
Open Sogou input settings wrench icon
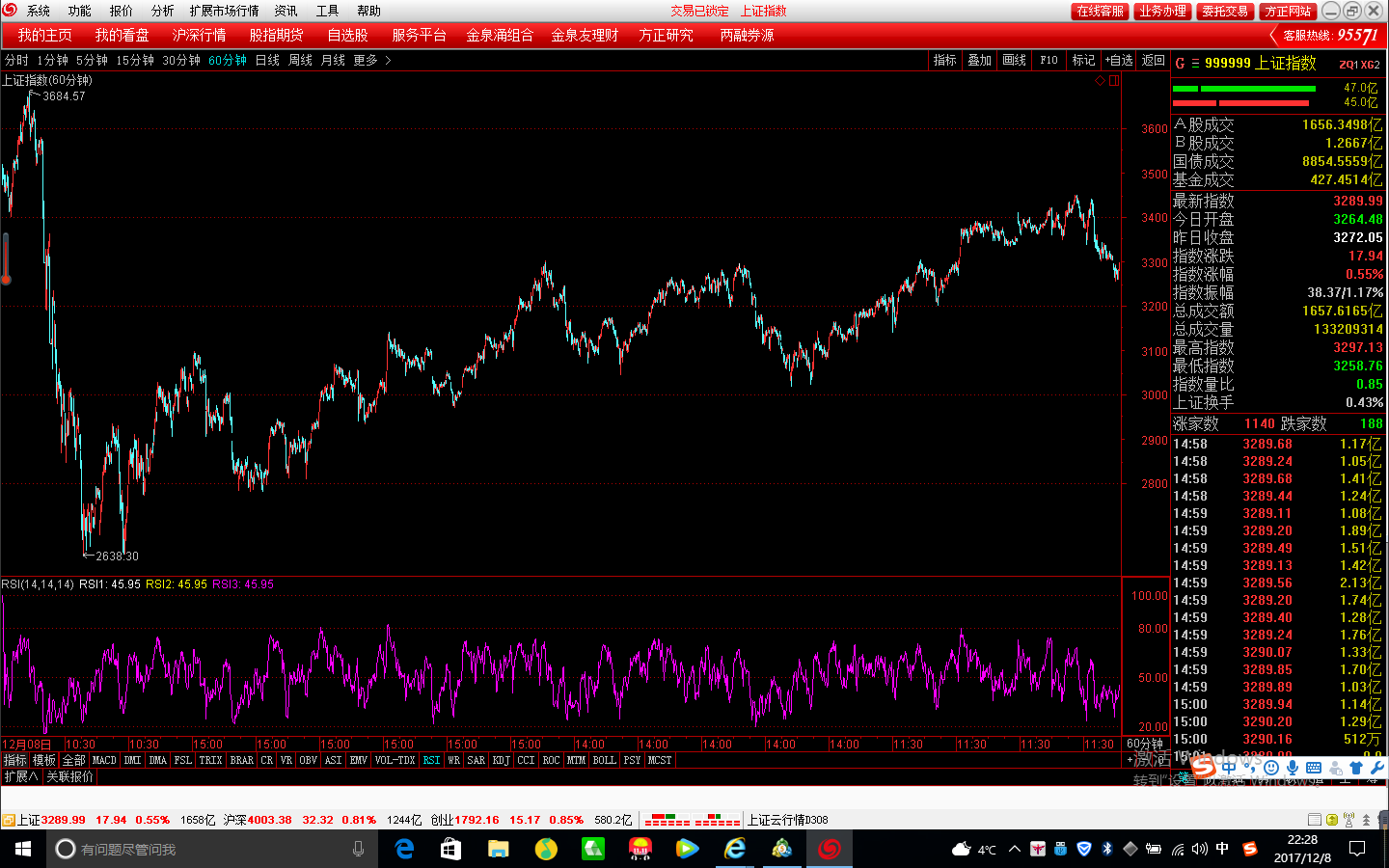click(1377, 768)
